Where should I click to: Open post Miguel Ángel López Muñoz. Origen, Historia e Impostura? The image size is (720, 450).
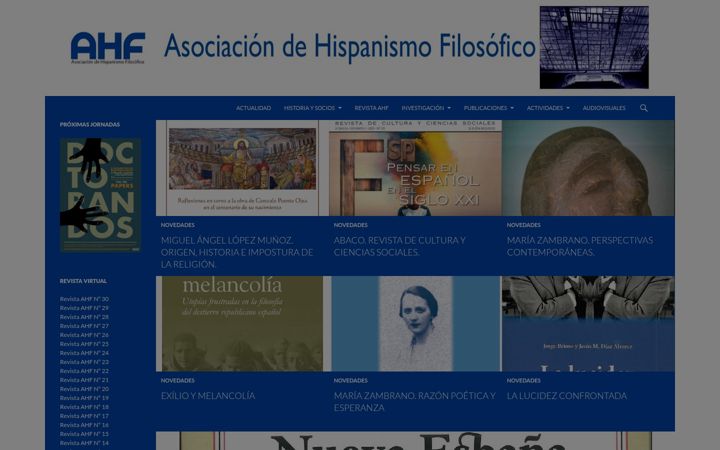click(237, 252)
